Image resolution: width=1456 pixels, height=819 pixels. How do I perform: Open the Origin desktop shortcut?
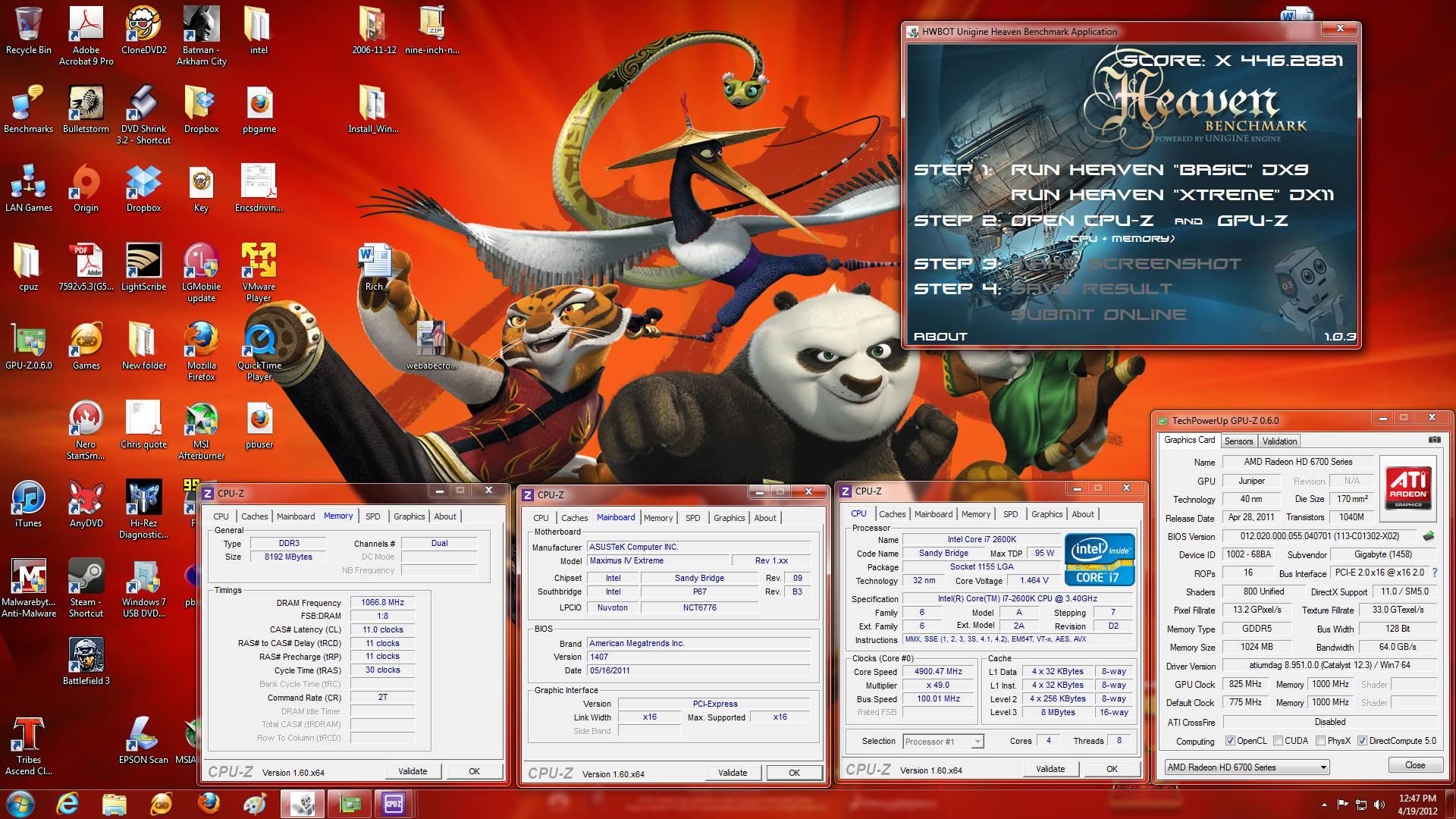[x=86, y=188]
